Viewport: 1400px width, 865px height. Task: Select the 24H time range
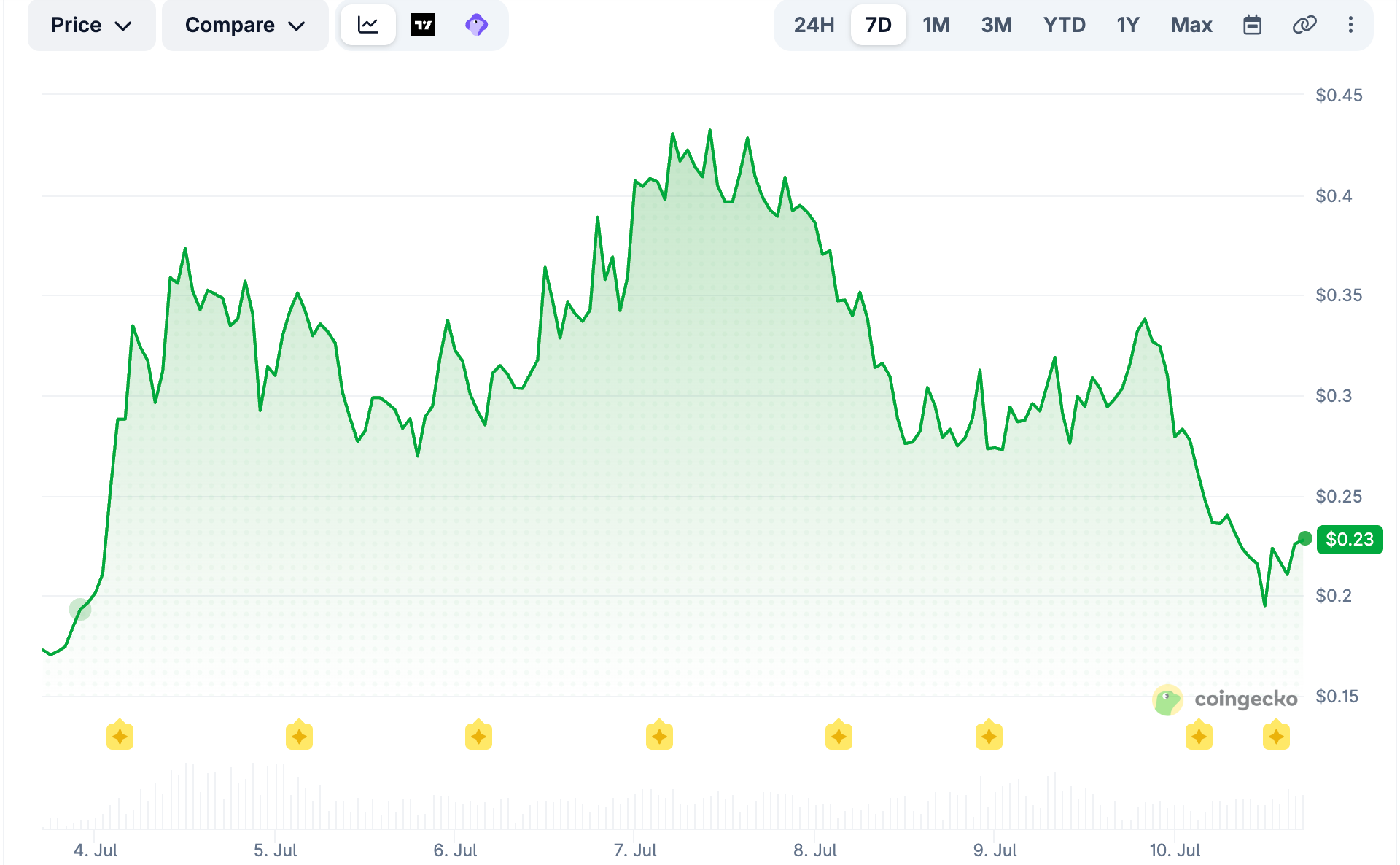click(814, 26)
